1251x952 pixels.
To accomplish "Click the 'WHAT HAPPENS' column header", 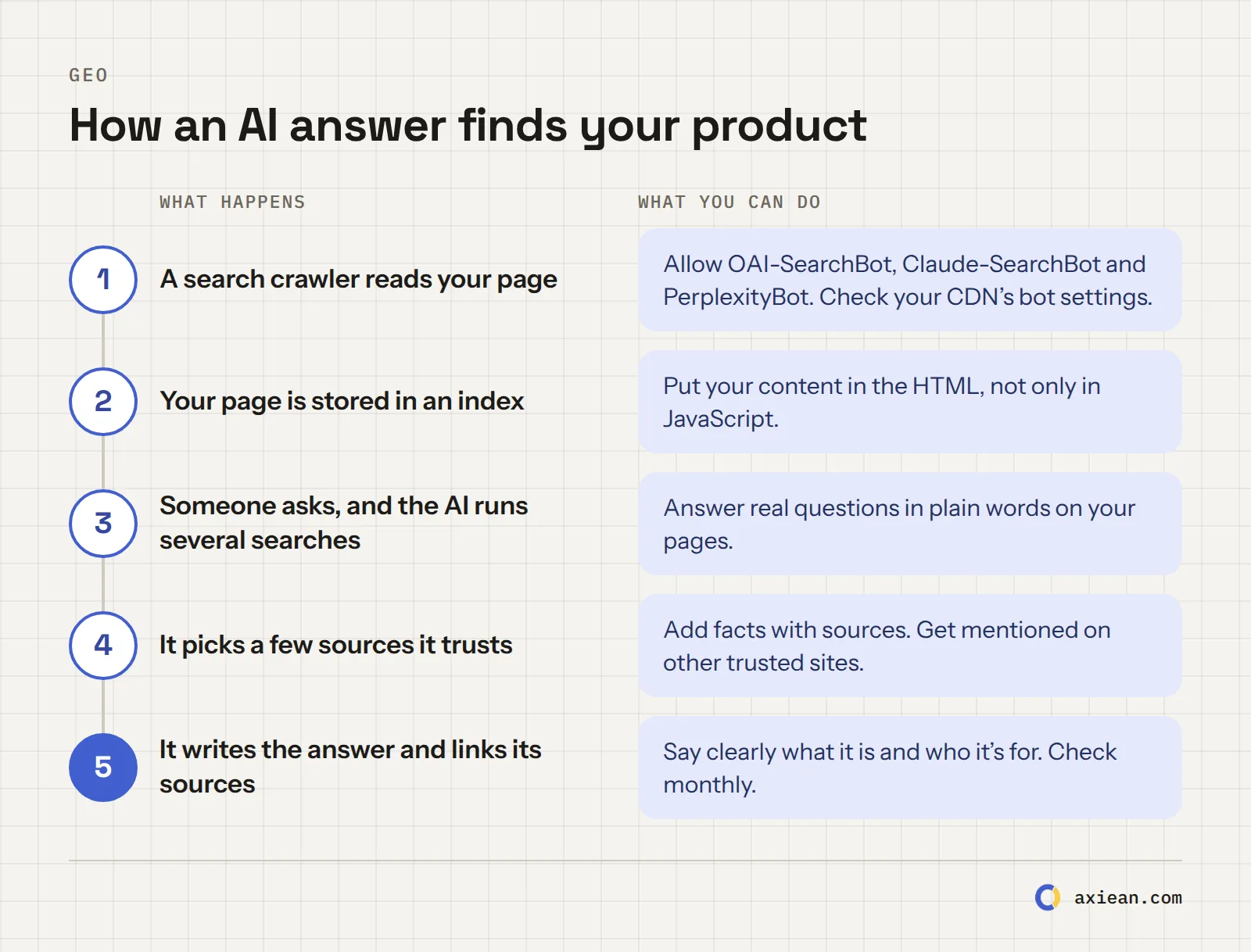I will click(232, 202).
